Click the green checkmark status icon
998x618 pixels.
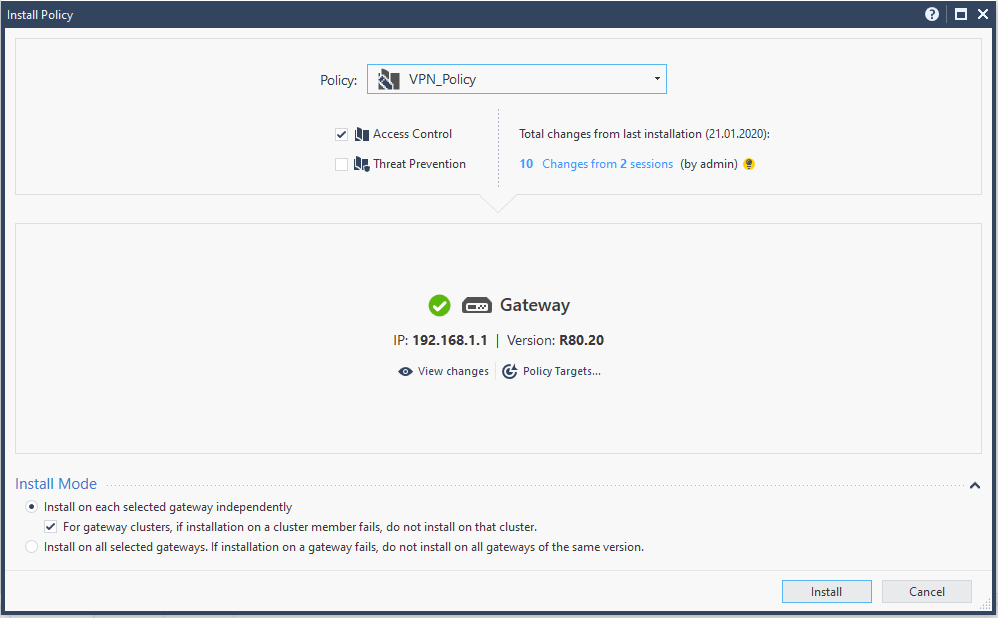tap(439, 306)
